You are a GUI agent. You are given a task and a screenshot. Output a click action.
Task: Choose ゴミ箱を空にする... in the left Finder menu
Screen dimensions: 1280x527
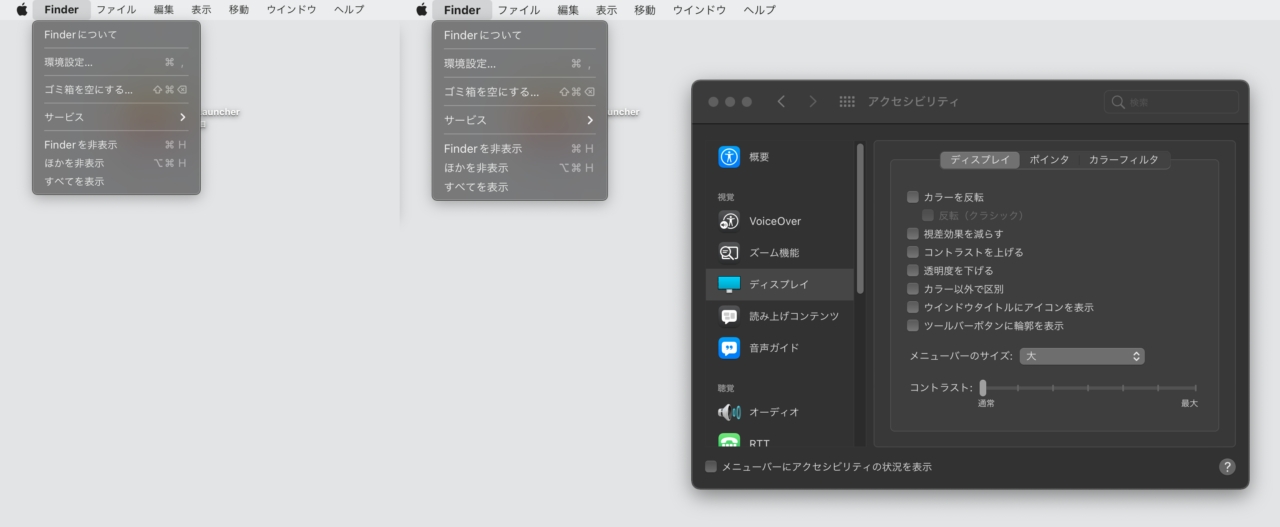click(x=116, y=89)
